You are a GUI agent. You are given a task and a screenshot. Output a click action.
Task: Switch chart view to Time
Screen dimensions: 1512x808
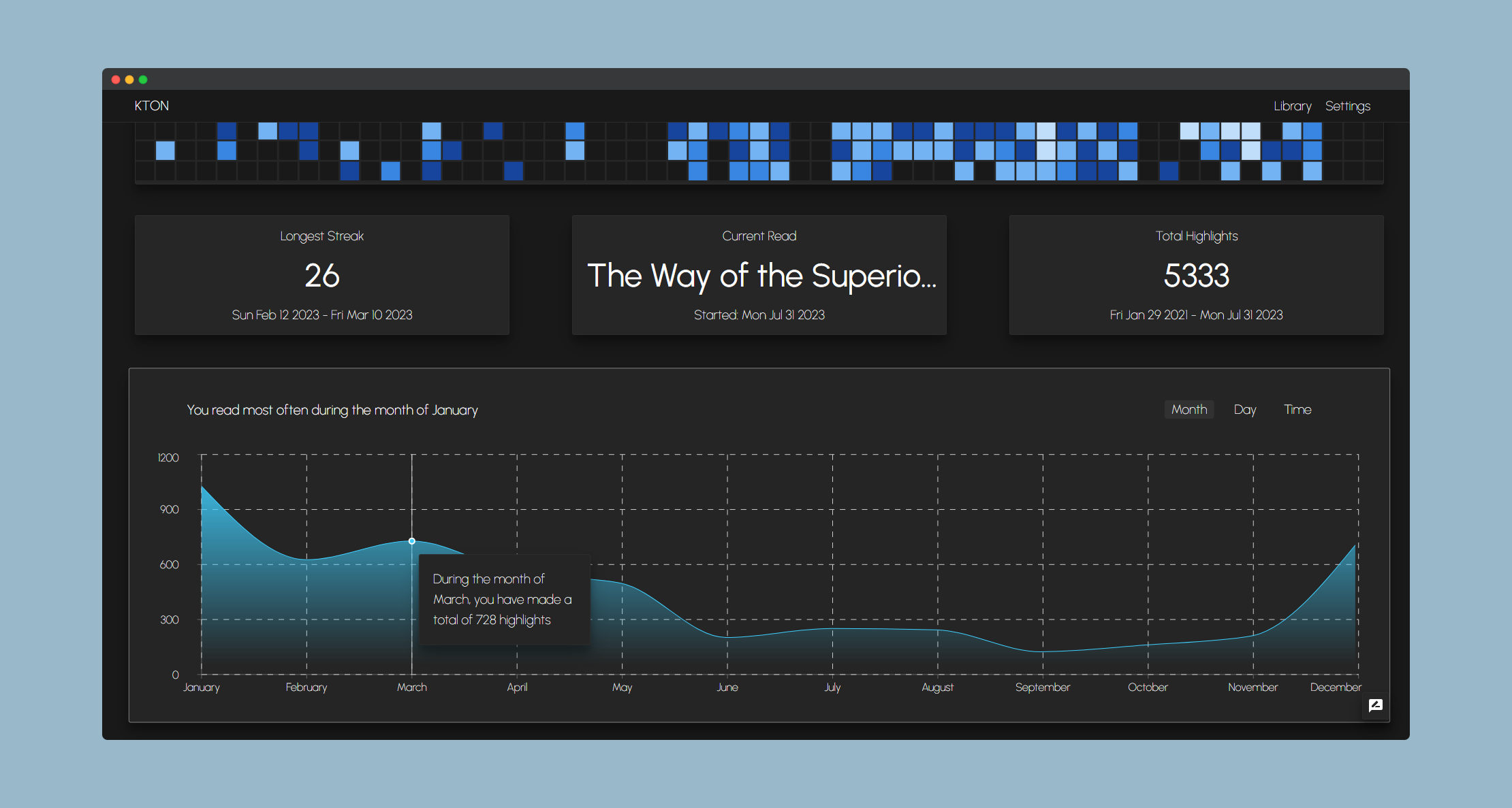1297,409
